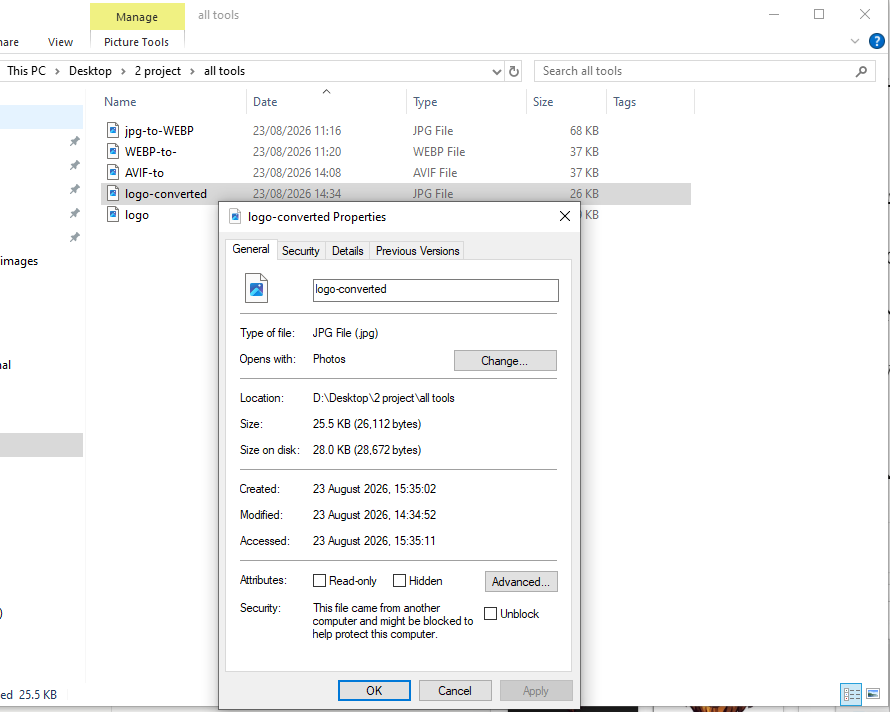
Task: Click the fifth quick access pin icon
Action: pyautogui.click(x=74, y=237)
